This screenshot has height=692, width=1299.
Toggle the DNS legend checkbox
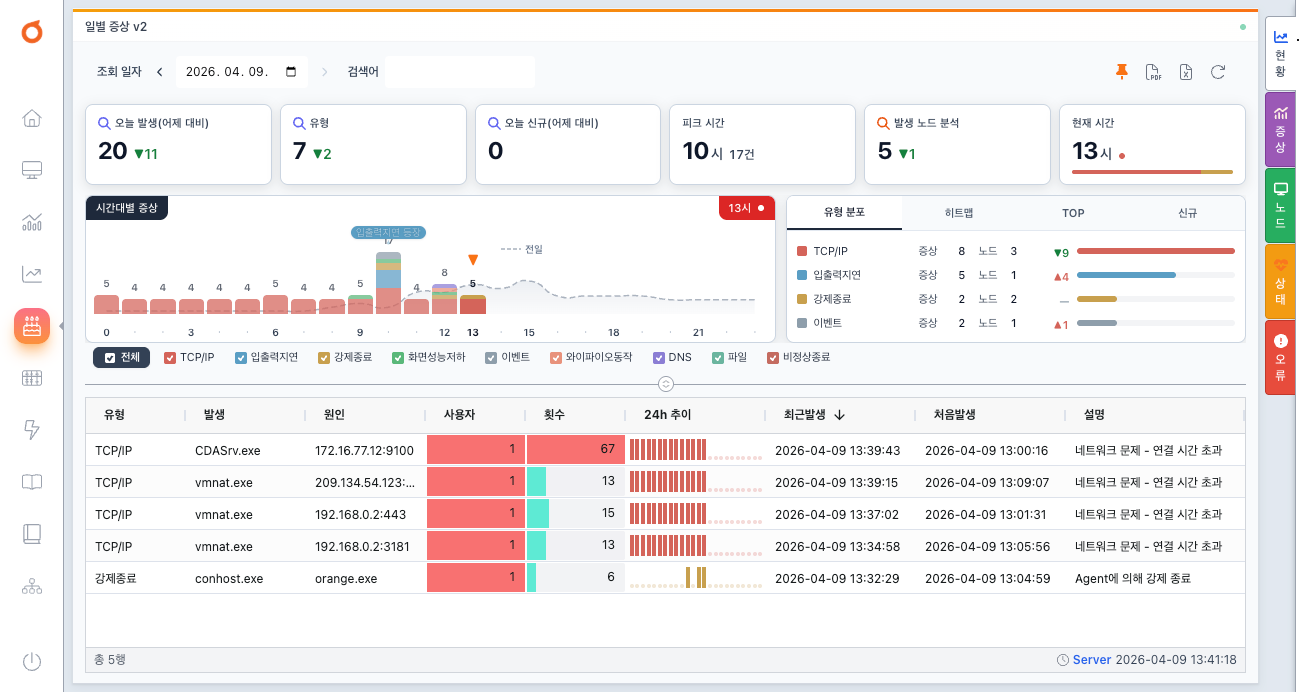[659, 357]
